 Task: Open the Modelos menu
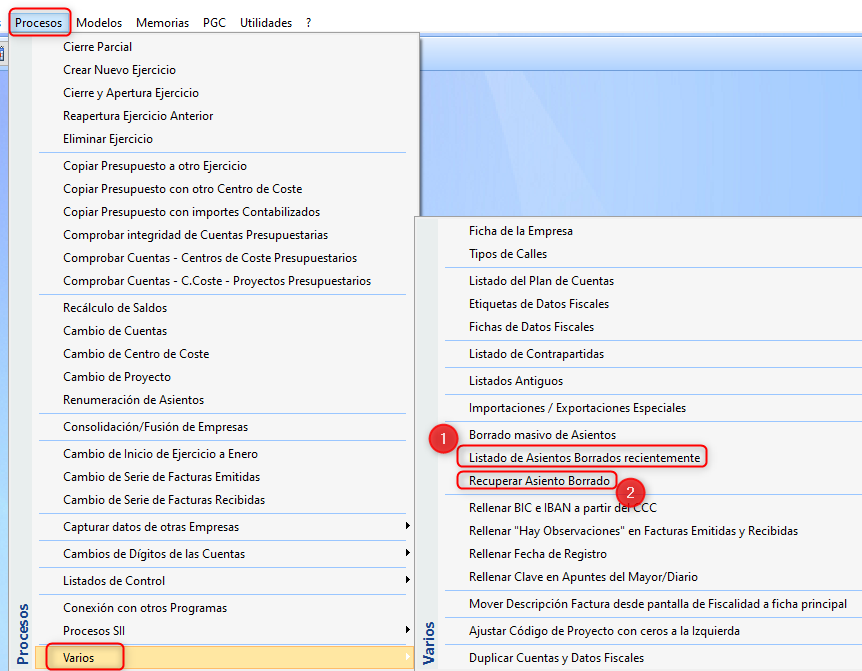pyautogui.click(x=99, y=22)
